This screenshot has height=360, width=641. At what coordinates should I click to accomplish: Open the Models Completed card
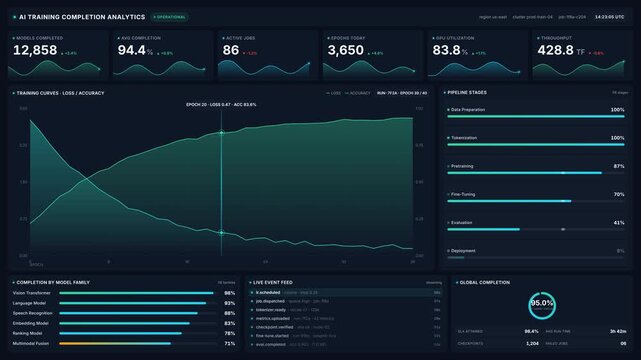tap(58, 55)
